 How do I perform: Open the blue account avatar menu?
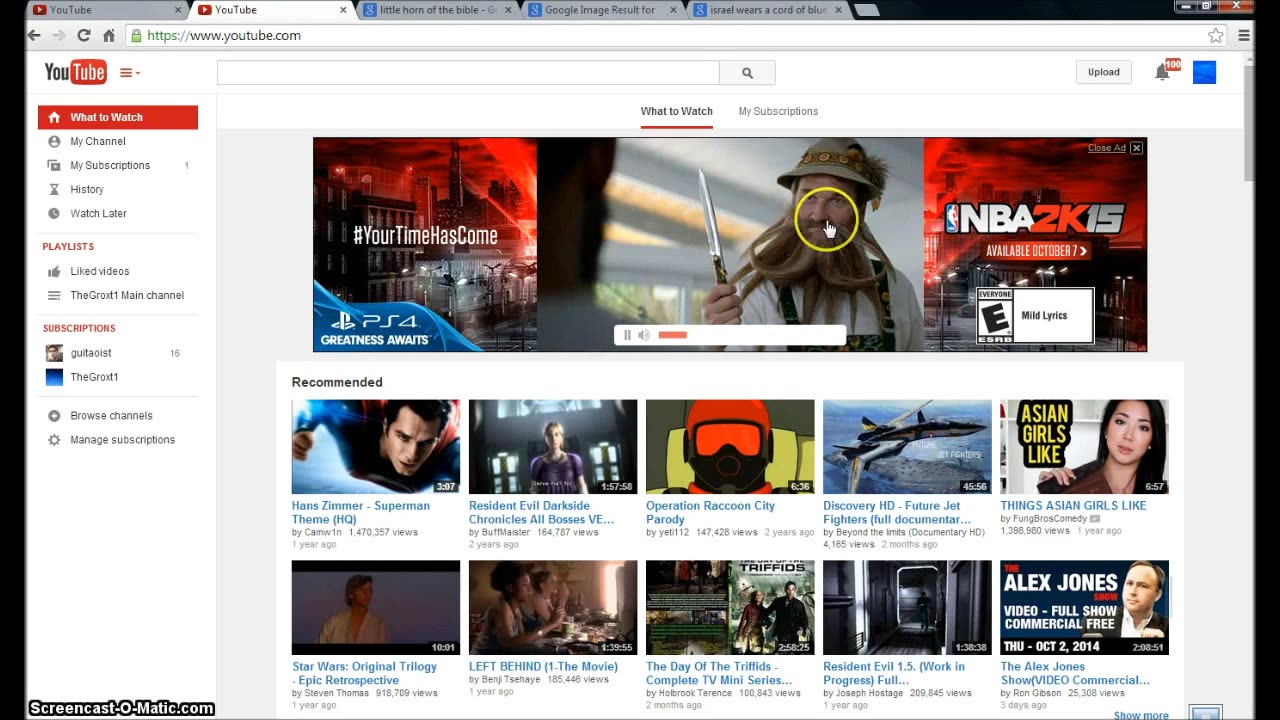coord(1204,72)
